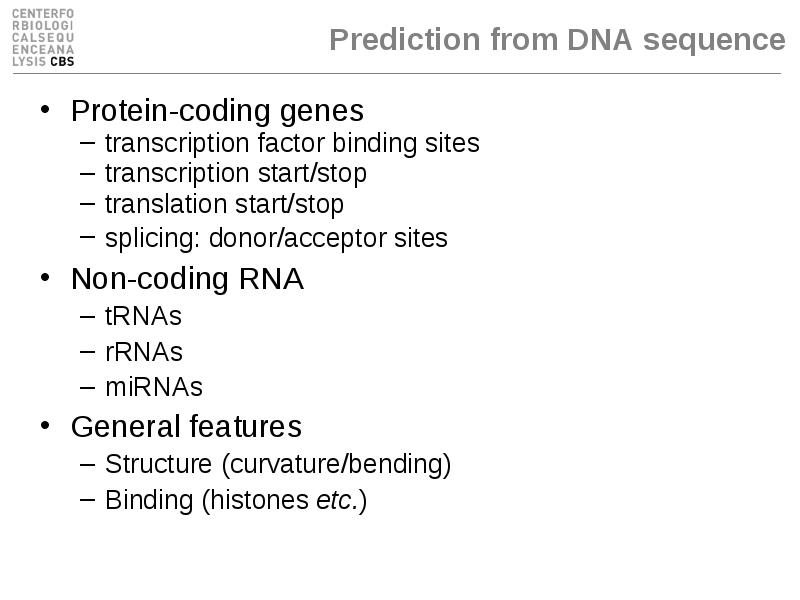Click the bullet dot before 'Non-coding RNA'
The image size is (800, 600).
tap(45, 278)
